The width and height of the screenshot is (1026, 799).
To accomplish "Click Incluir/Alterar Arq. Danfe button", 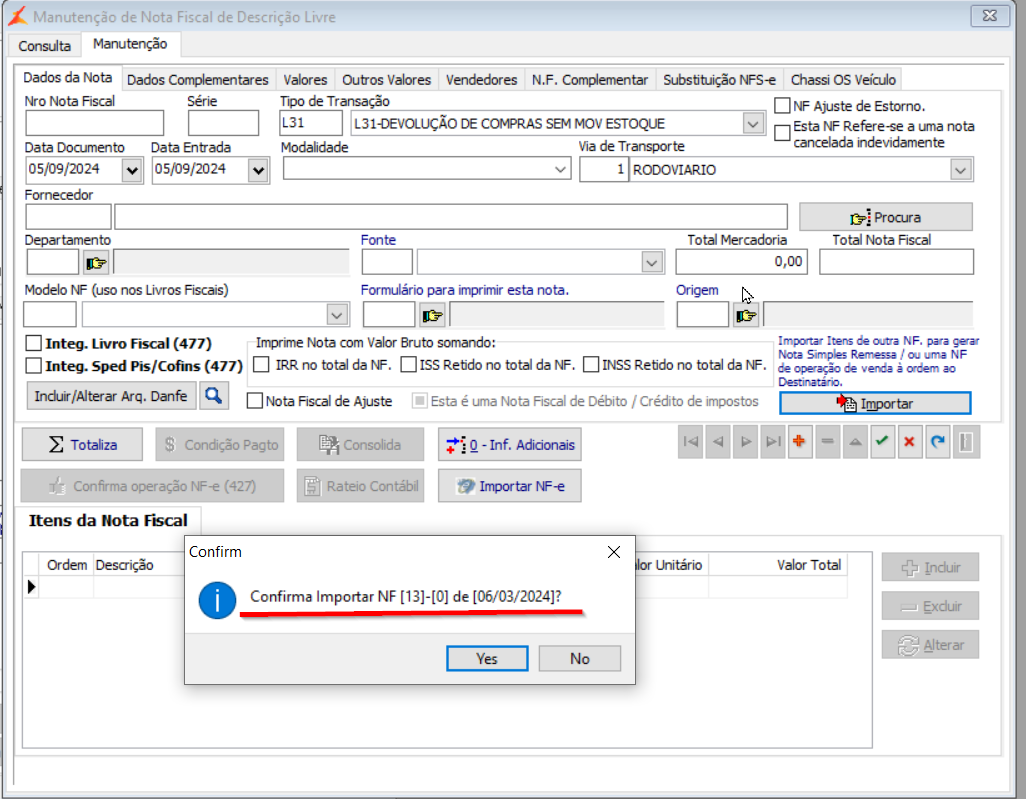I will point(111,396).
